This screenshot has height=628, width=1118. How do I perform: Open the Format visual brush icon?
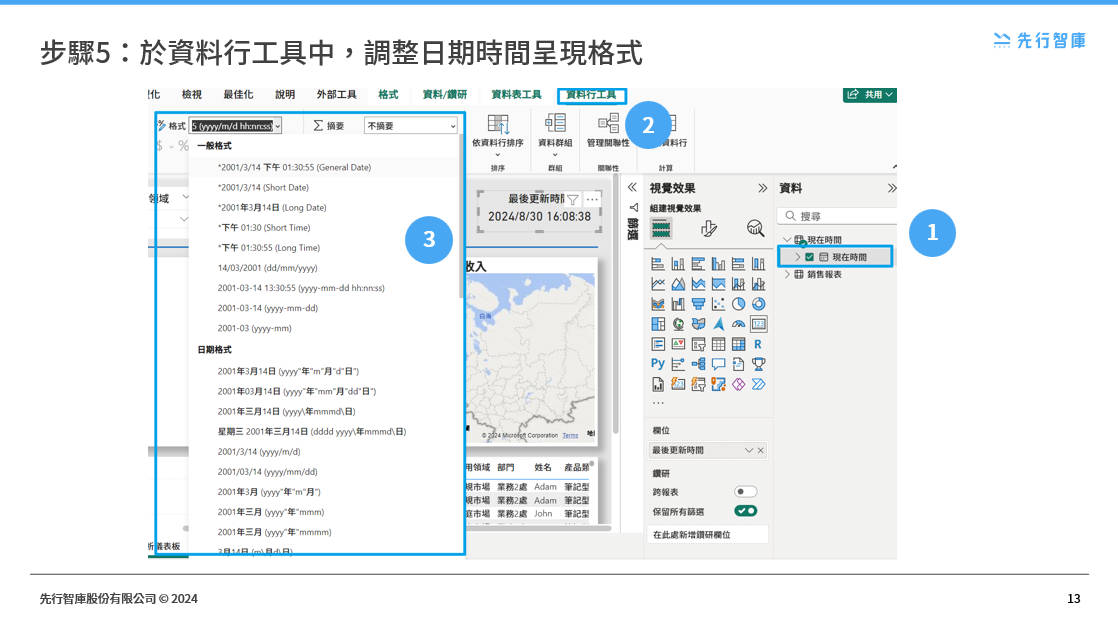click(709, 229)
